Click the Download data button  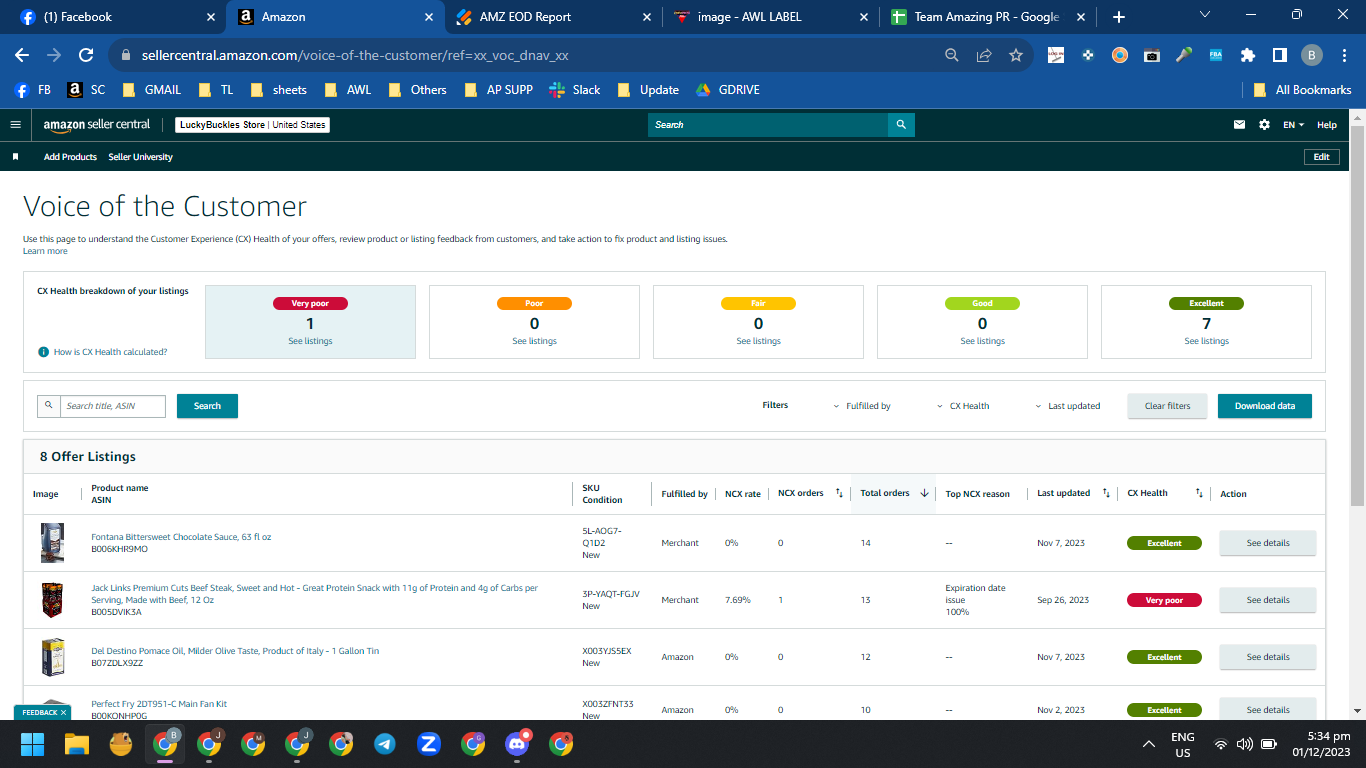coord(1265,406)
